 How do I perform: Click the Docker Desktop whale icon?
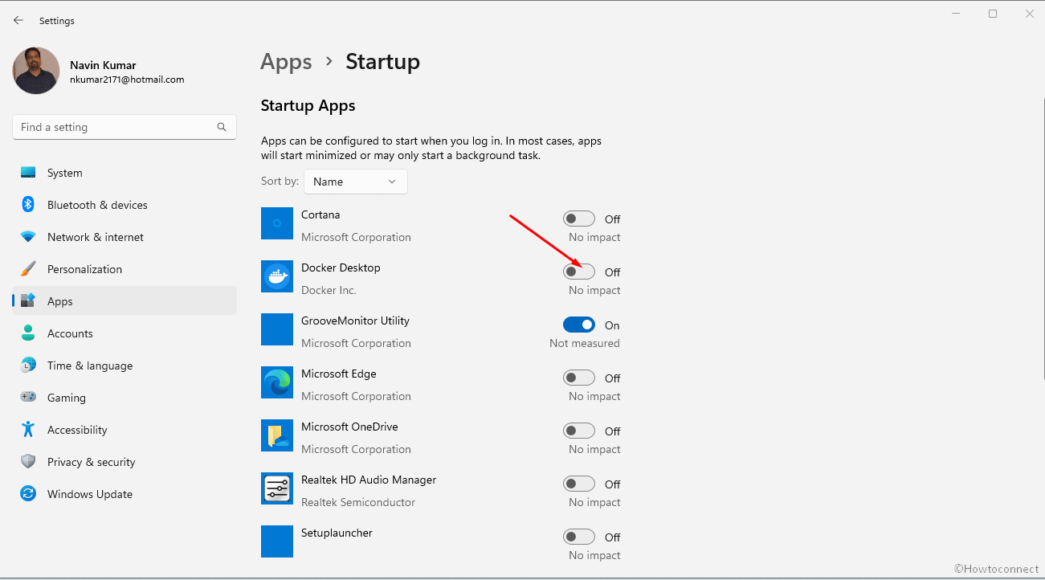[277, 276]
